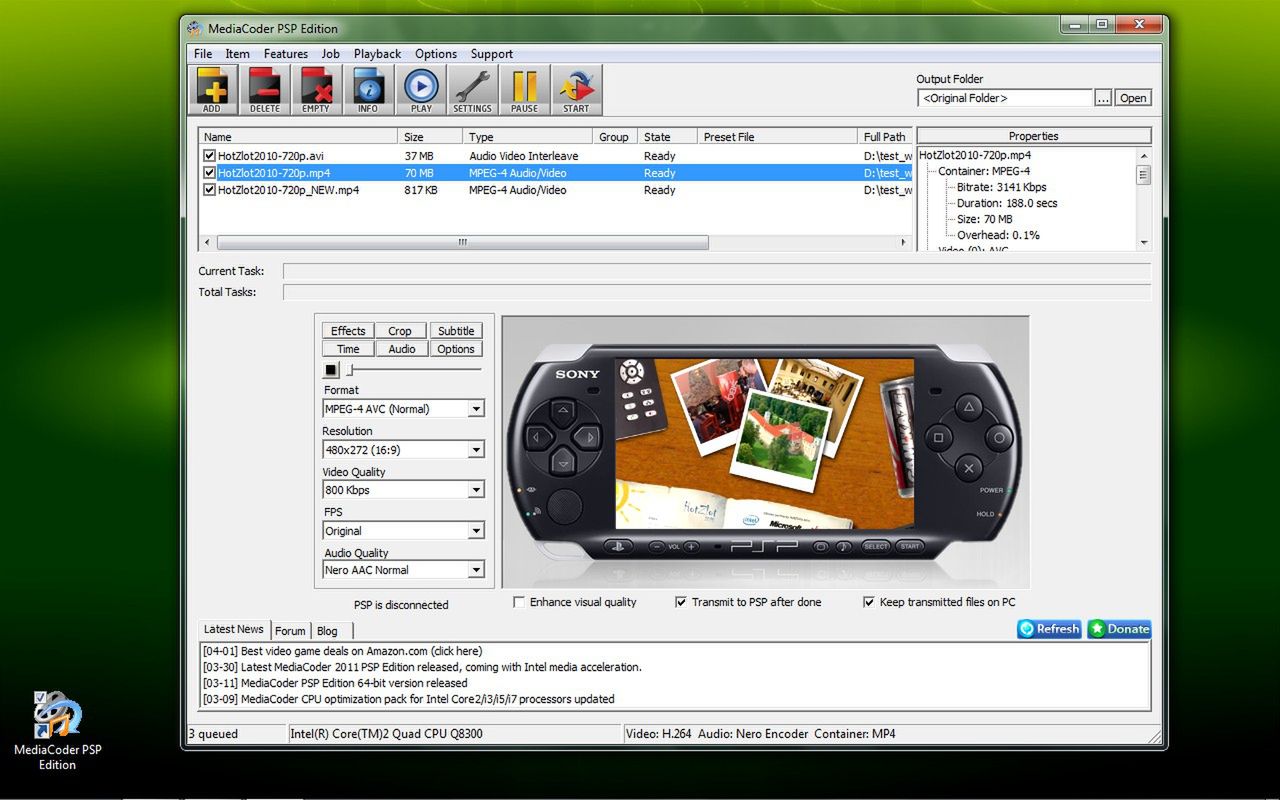Click the Preset File column header
Viewport: 1280px width, 800px height.
pyautogui.click(x=778, y=137)
